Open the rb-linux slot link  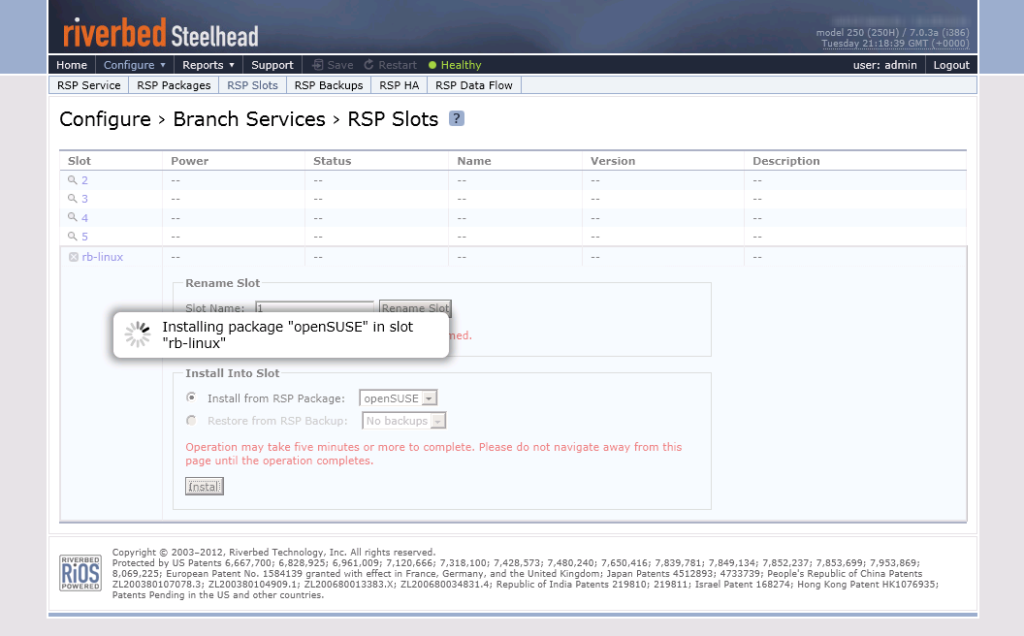click(x=103, y=257)
